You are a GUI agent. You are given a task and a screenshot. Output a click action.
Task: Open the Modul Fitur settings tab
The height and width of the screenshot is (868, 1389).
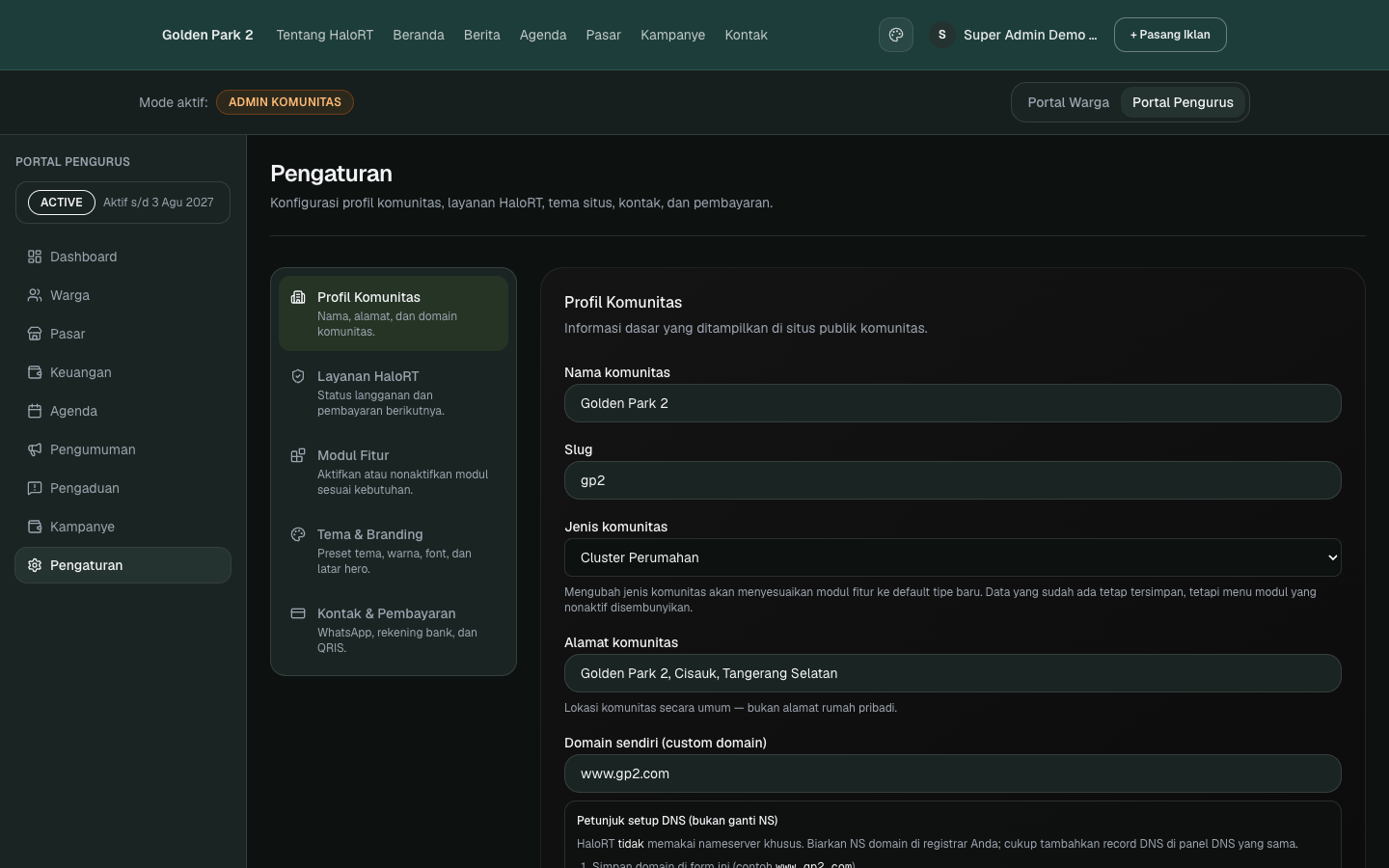tap(394, 472)
